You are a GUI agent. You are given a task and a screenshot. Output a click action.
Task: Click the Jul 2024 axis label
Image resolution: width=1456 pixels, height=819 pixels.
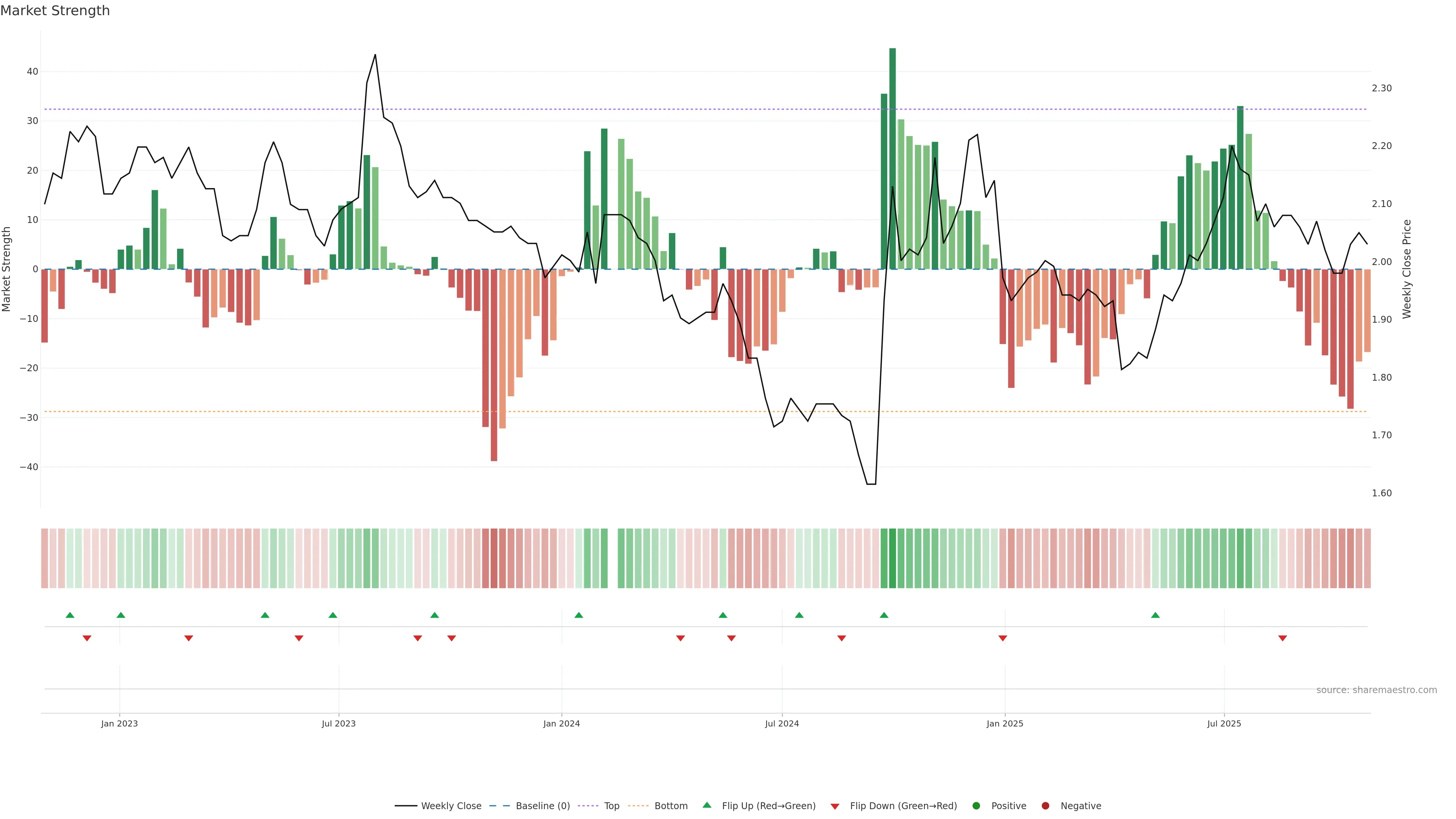[782, 723]
